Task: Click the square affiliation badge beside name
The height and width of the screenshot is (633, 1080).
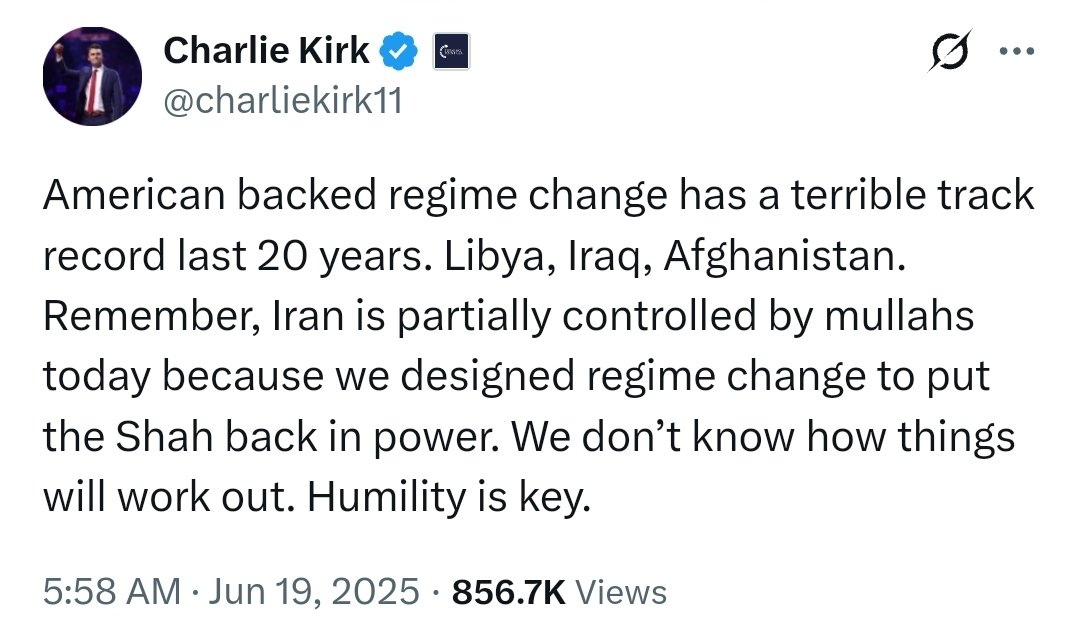Action: point(451,52)
